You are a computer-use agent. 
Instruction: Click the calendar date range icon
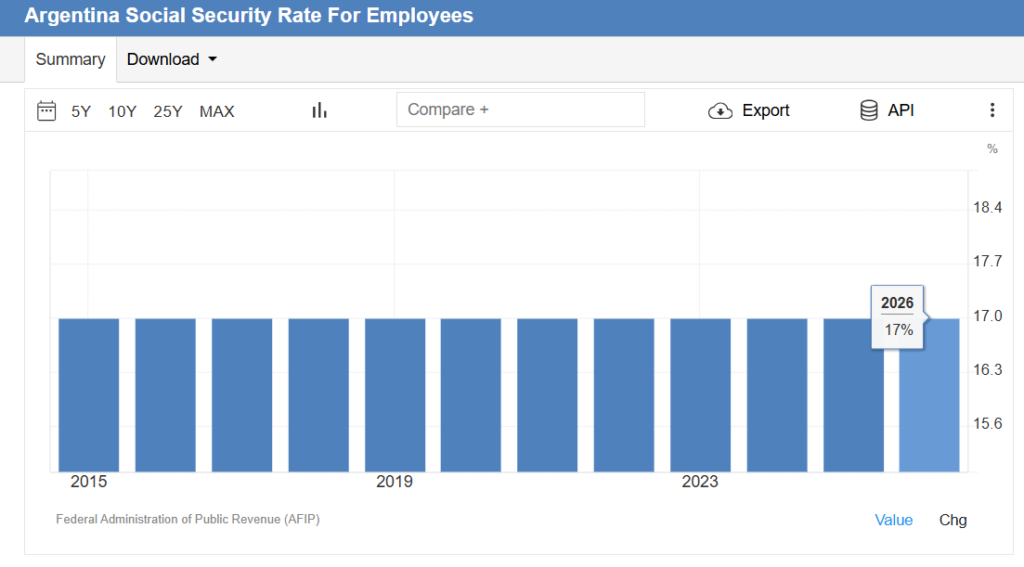coord(46,111)
